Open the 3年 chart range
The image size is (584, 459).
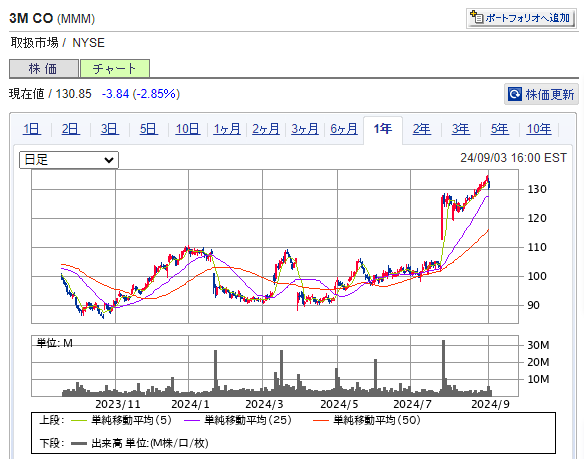(x=461, y=129)
